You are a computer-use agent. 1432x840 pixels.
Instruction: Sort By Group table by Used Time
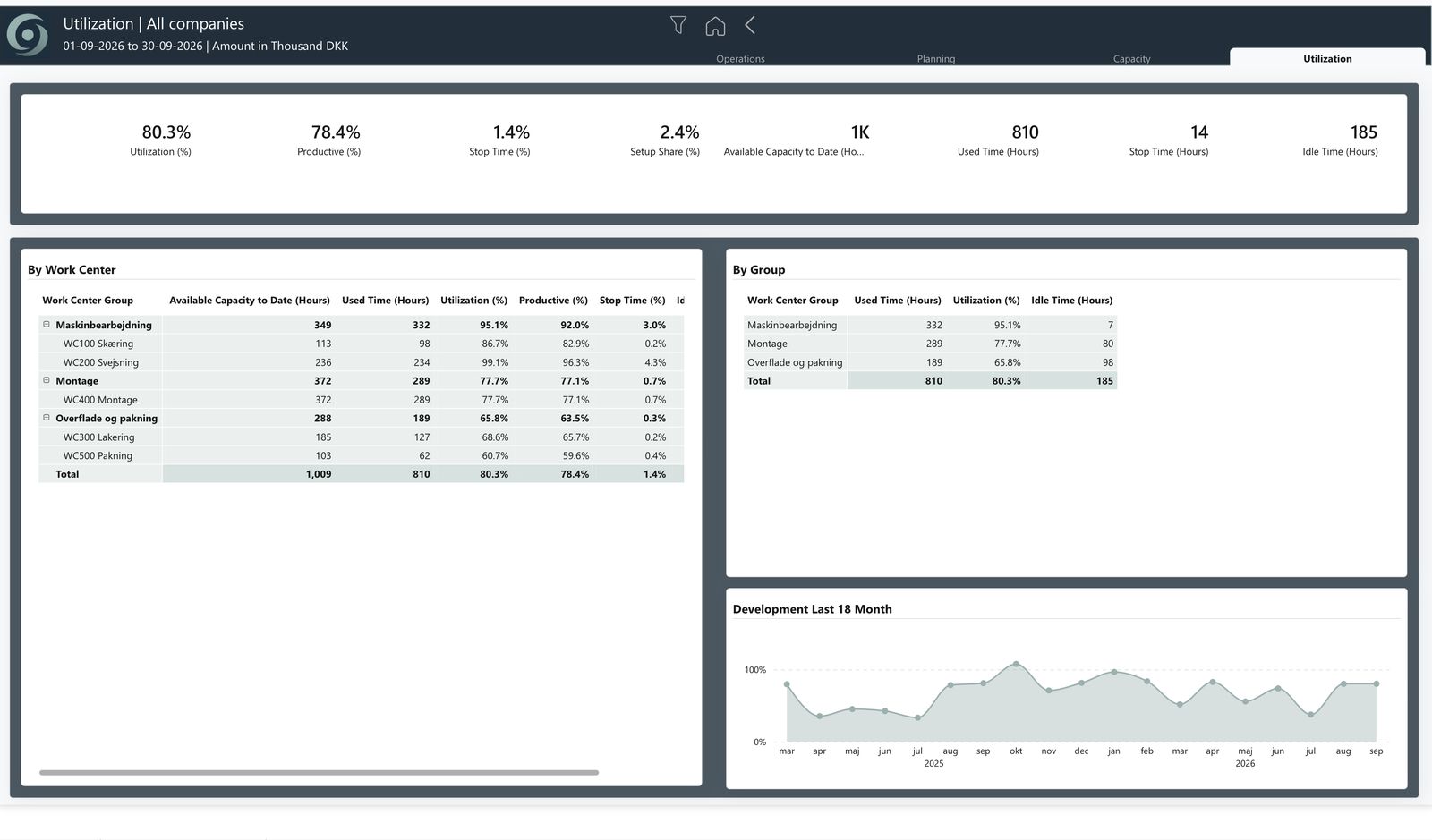tap(898, 301)
